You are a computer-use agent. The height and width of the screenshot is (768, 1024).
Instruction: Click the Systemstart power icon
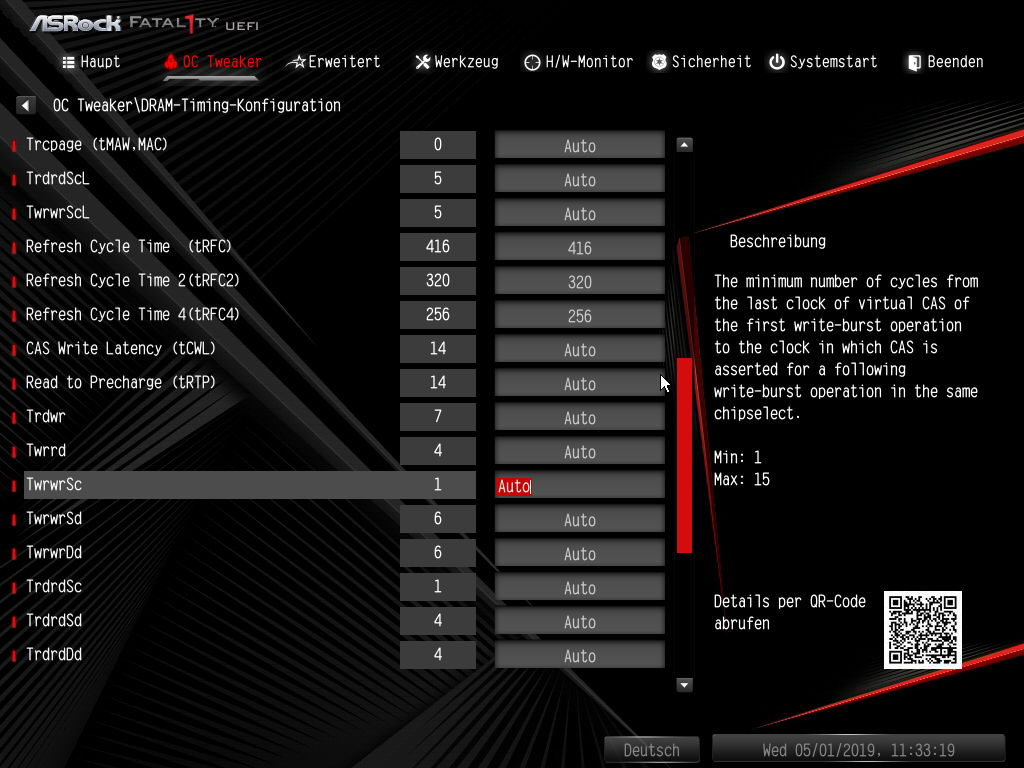[x=776, y=62]
